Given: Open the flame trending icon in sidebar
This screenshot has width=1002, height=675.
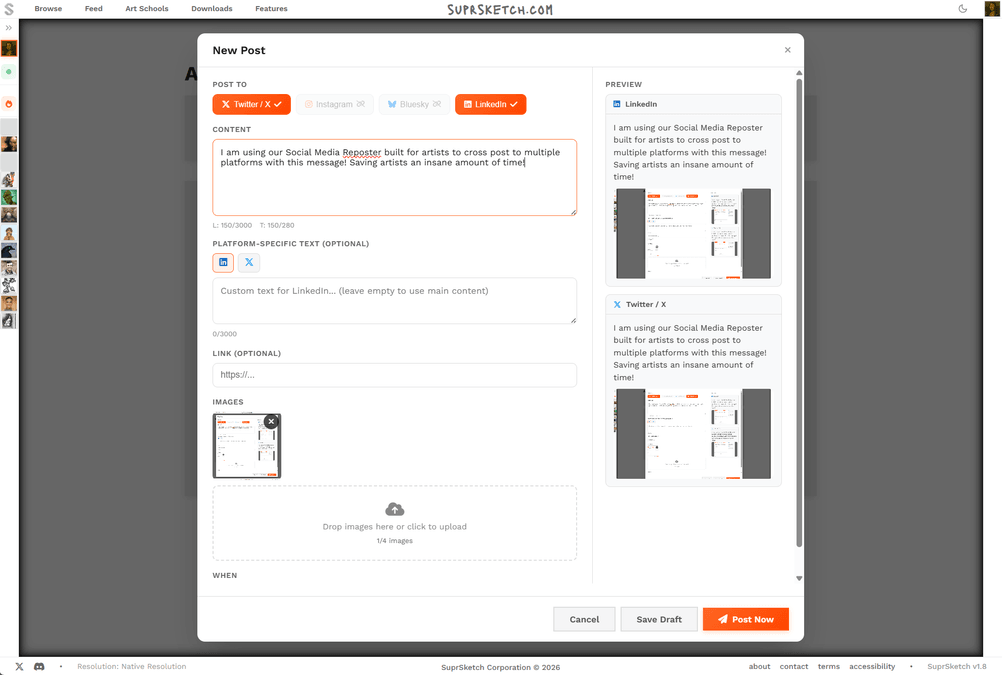Looking at the screenshot, I should 9,104.
